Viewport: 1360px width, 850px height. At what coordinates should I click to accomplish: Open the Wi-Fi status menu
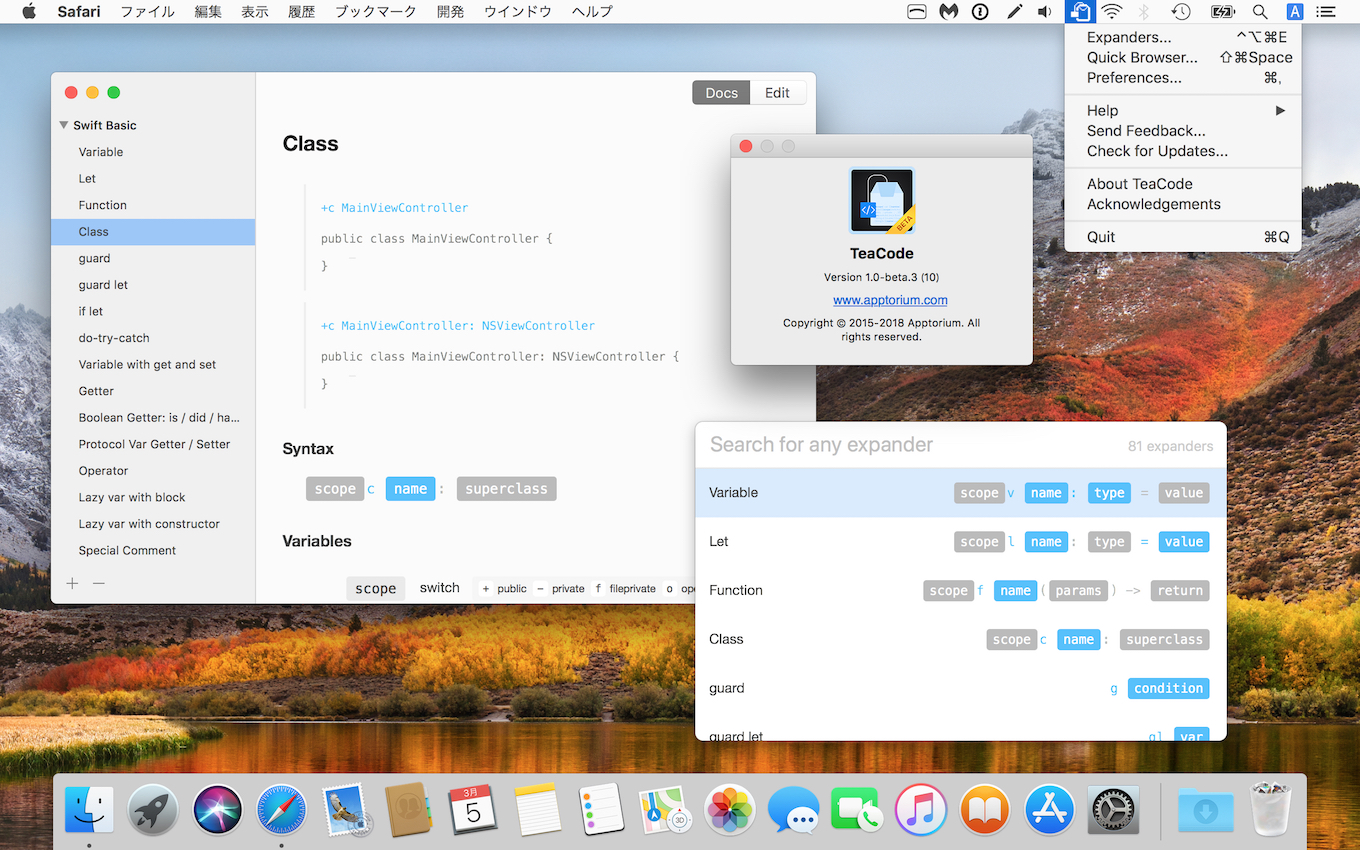1112,12
